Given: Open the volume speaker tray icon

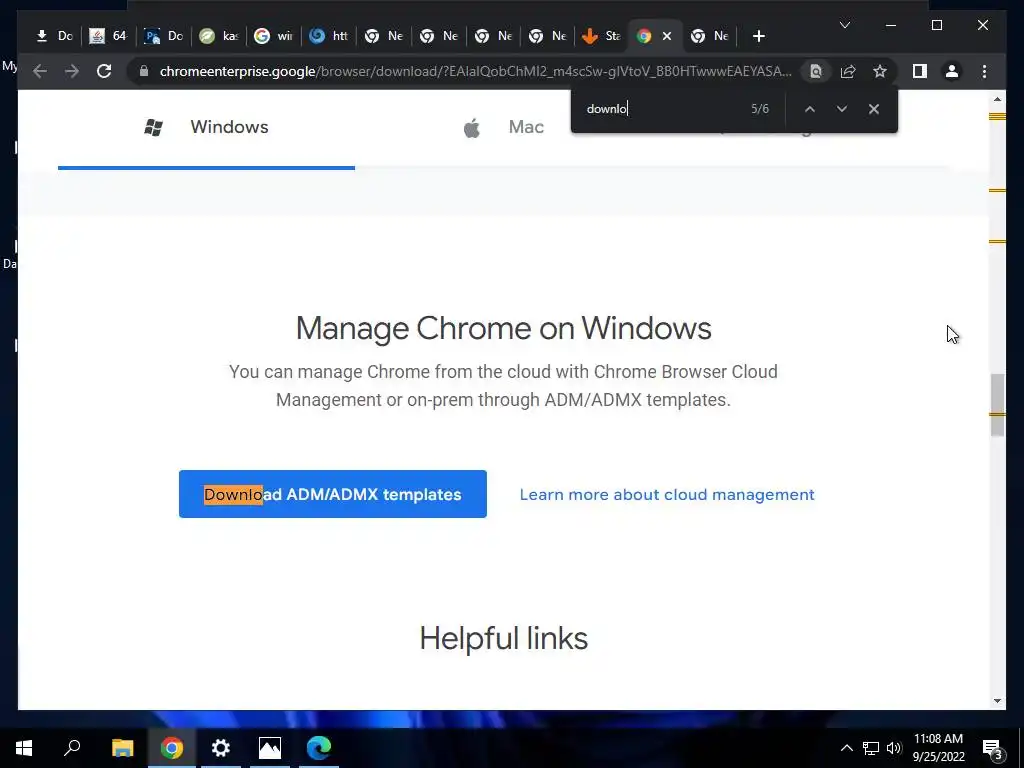Looking at the screenshot, I should point(894,748).
